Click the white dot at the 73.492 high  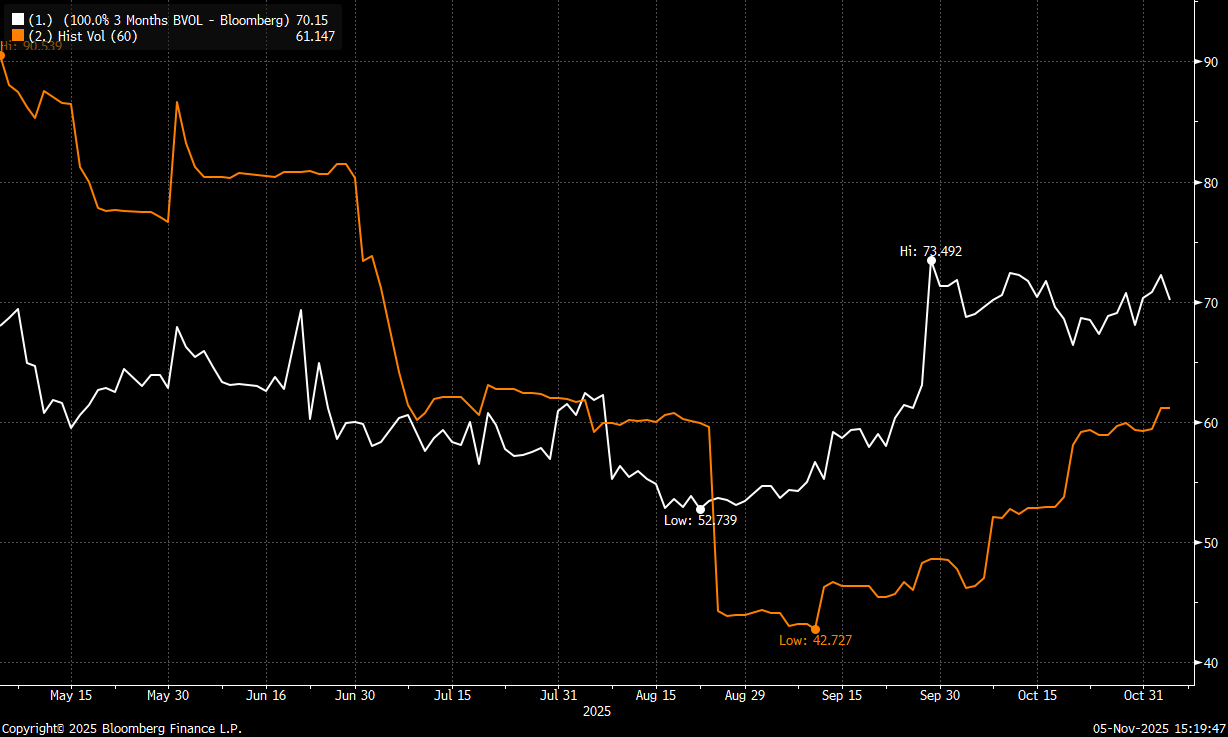point(931,260)
